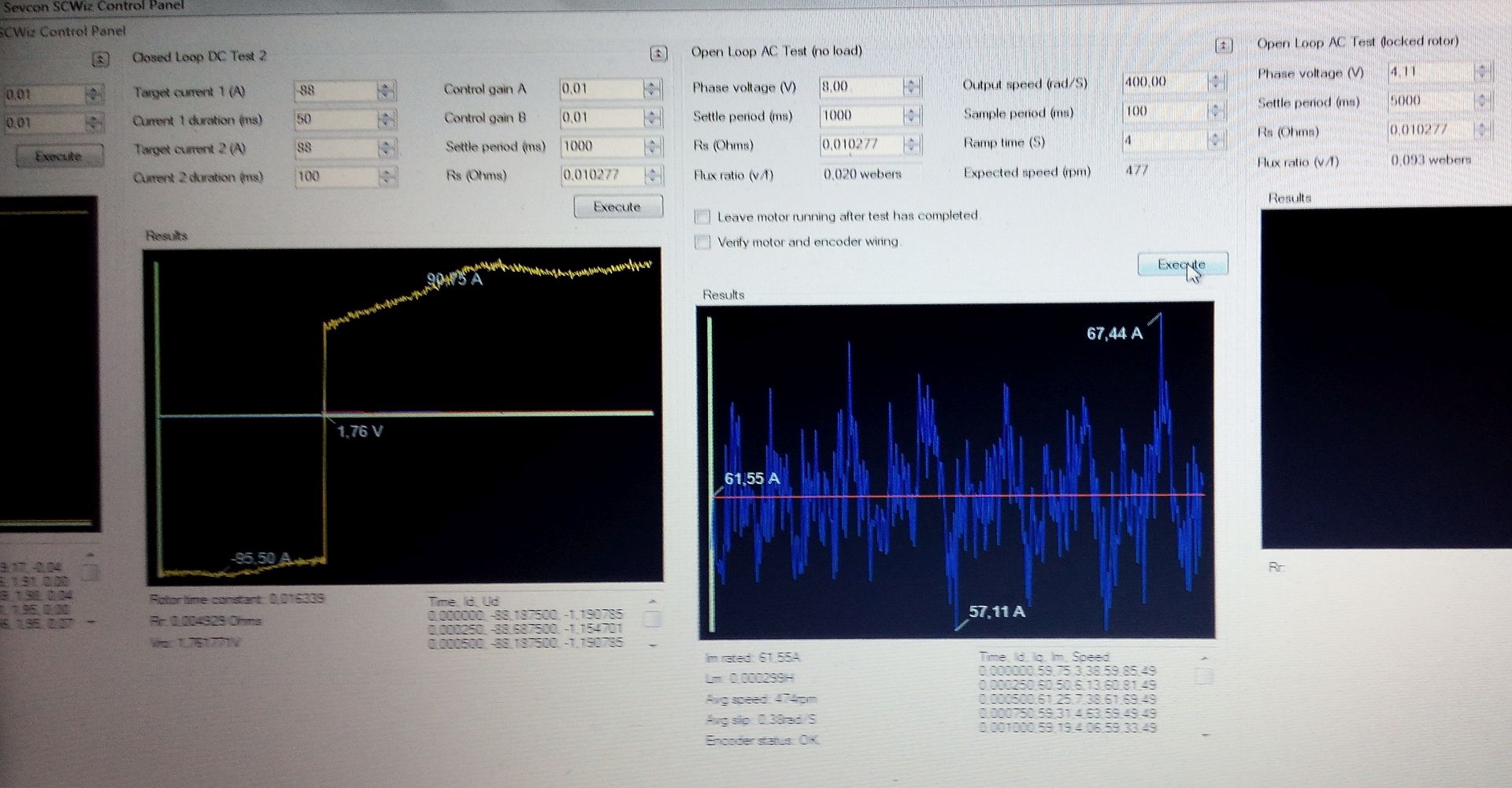
Task: Click the Control gain A spinner arrows
Action: pos(651,89)
